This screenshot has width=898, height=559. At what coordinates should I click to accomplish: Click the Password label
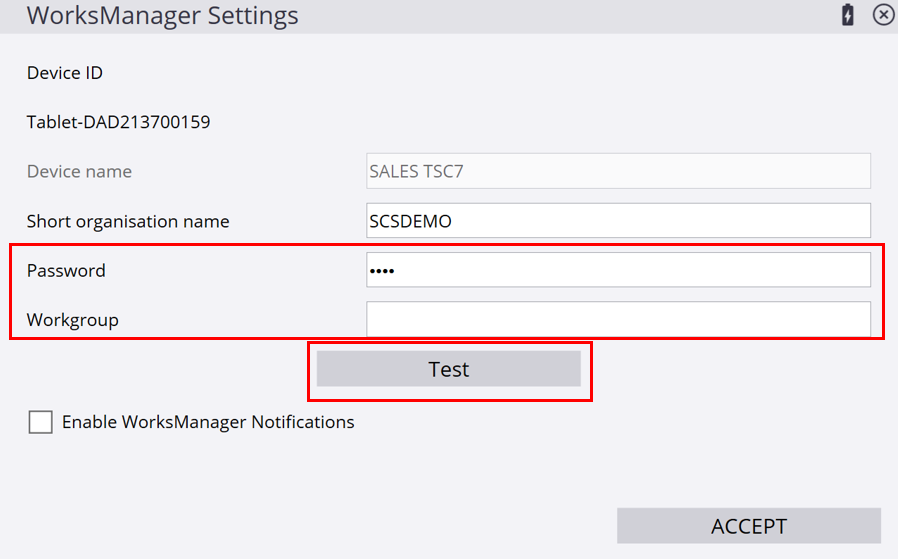pos(66,270)
